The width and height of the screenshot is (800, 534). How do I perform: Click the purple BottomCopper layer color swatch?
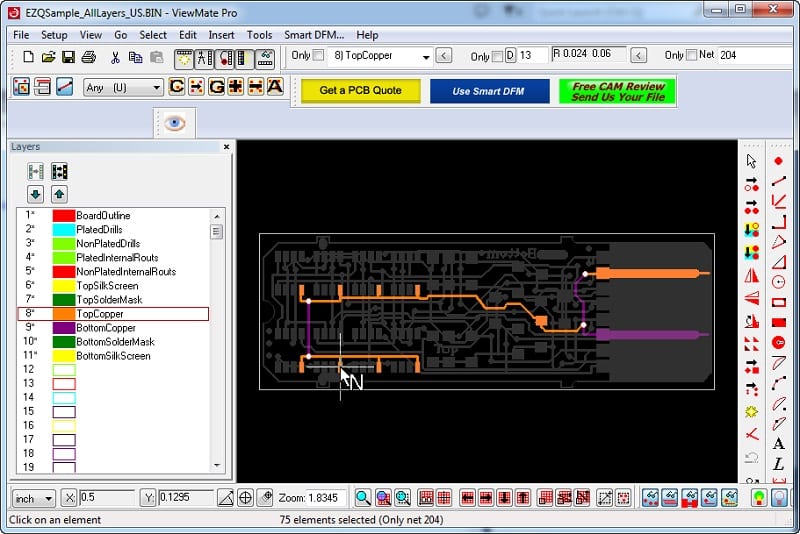point(64,328)
